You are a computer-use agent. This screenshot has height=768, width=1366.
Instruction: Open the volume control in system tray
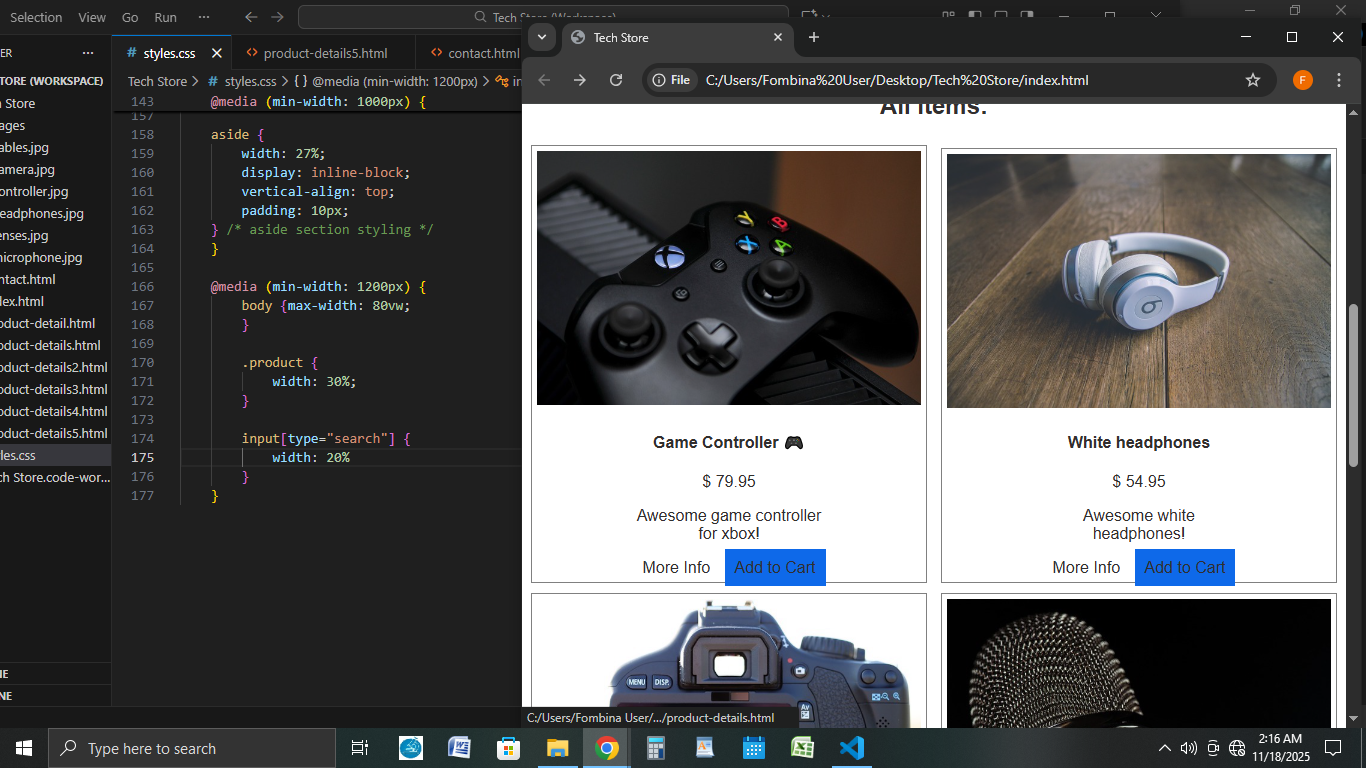[1189, 748]
